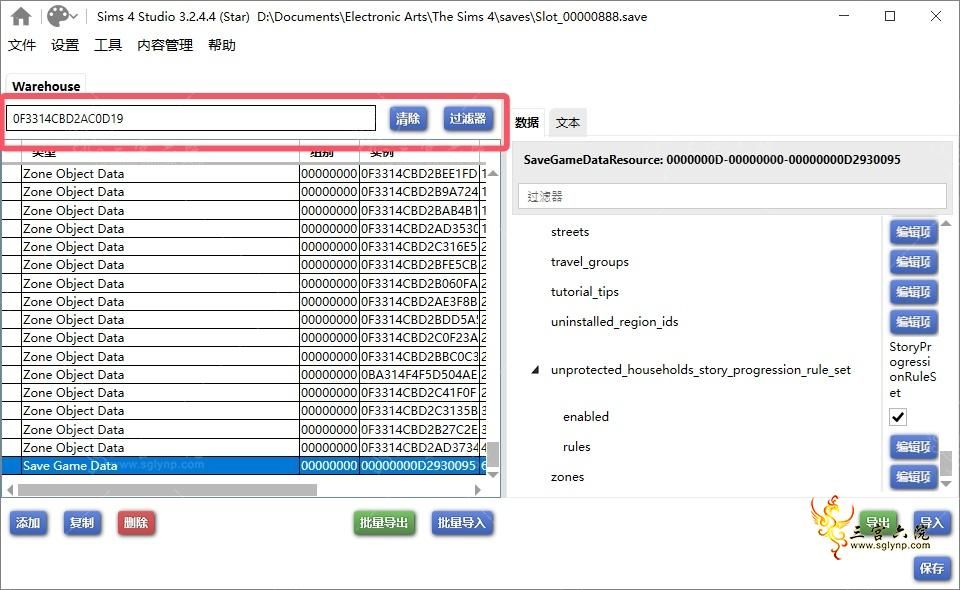The image size is (960, 590).
Task: Select row with instance 0F3314CBD2BFE5CB
Action: click(244, 265)
